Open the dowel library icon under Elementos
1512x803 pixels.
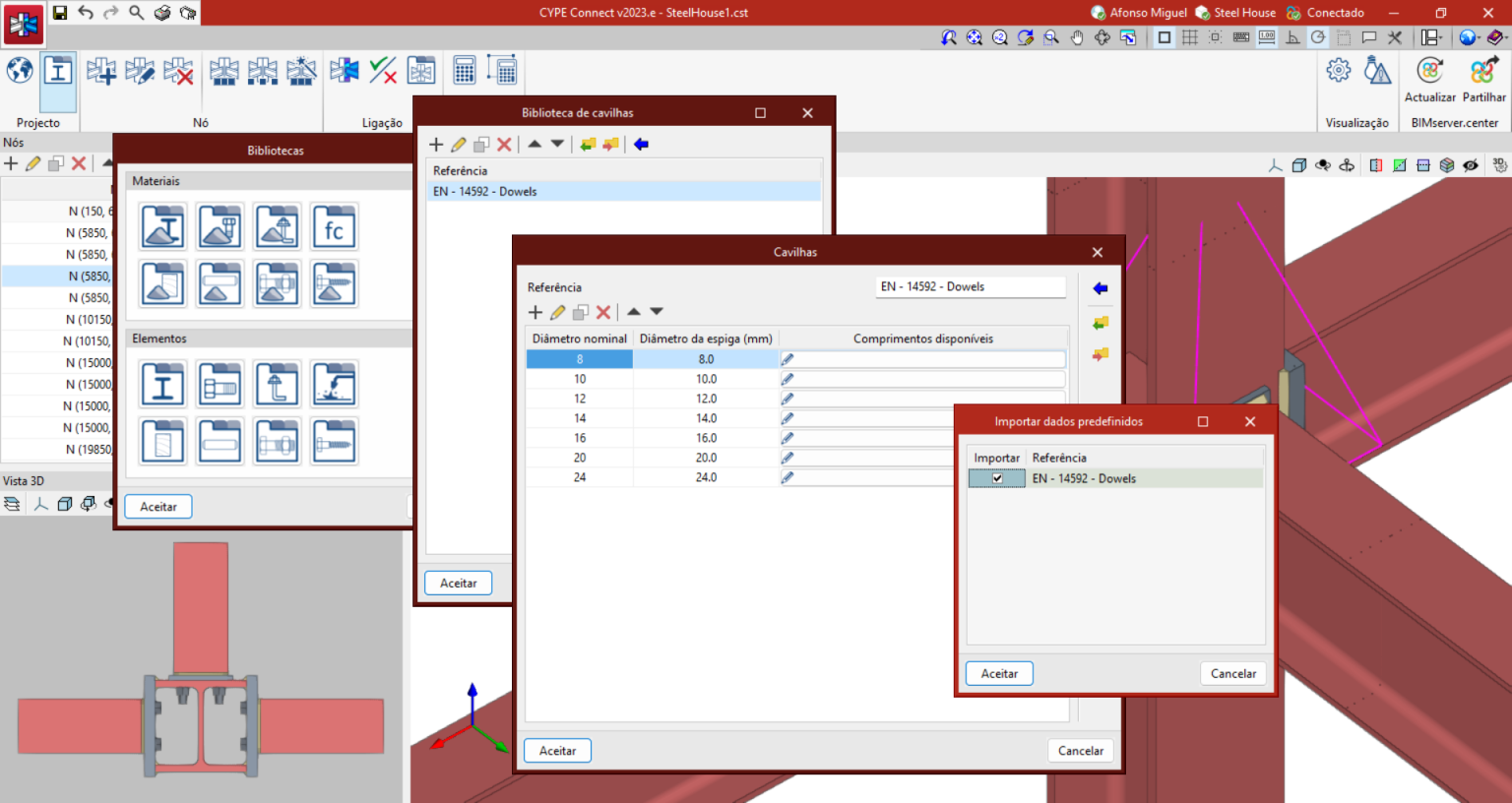[x=220, y=441]
